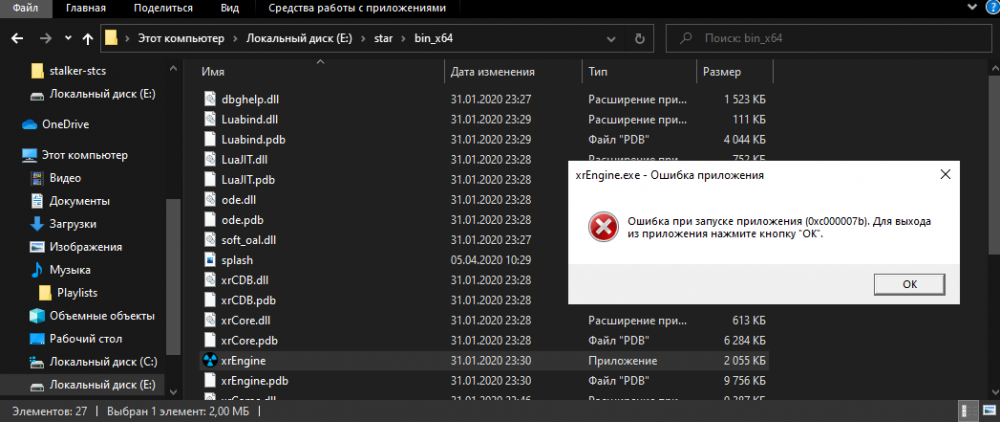The height and width of the screenshot is (422, 1000).
Task: Go back using the back arrow
Action: (x=16, y=40)
